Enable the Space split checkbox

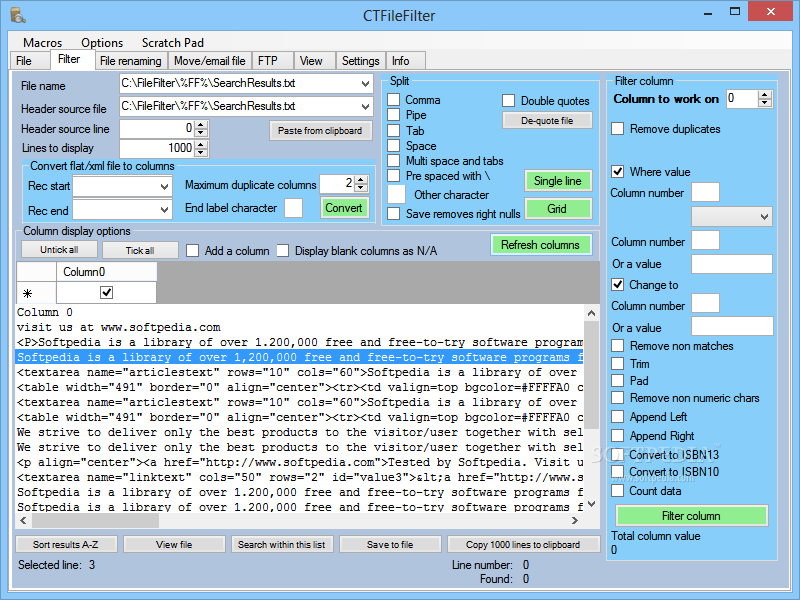[x=393, y=146]
